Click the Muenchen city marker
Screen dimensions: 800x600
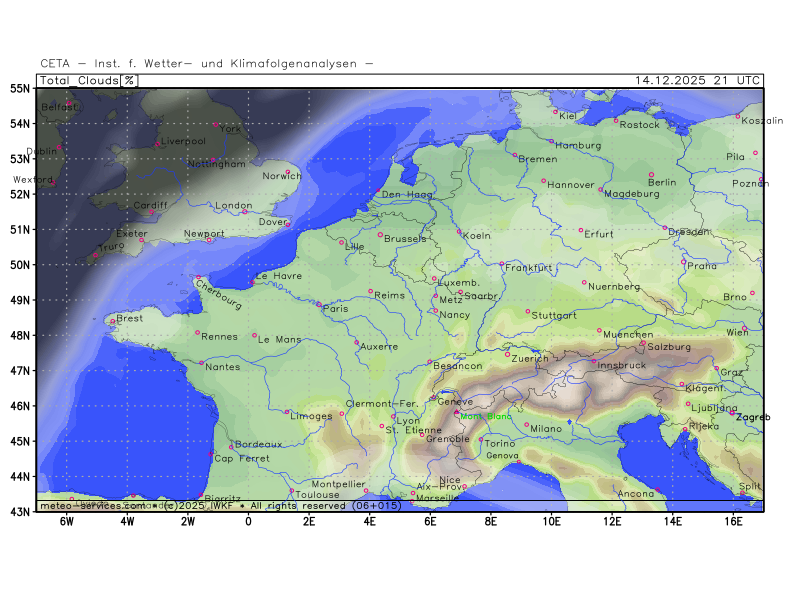pyautogui.click(x=600, y=331)
